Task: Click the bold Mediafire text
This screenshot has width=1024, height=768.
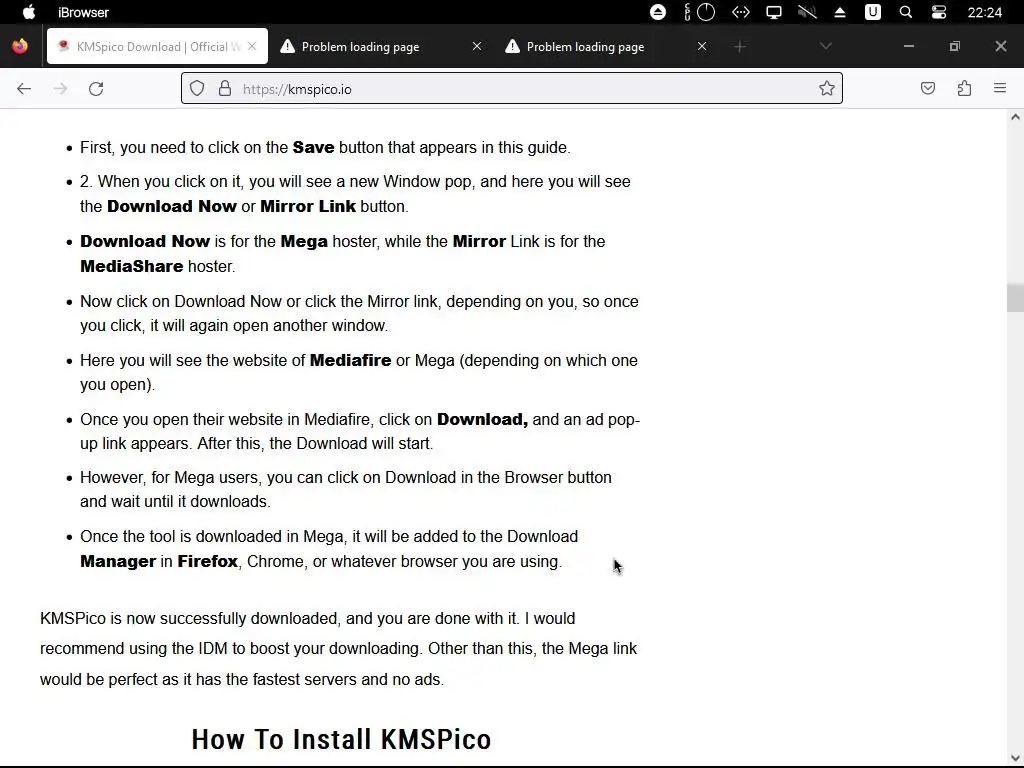Action: pyautogui.click(x=350, y=360)
